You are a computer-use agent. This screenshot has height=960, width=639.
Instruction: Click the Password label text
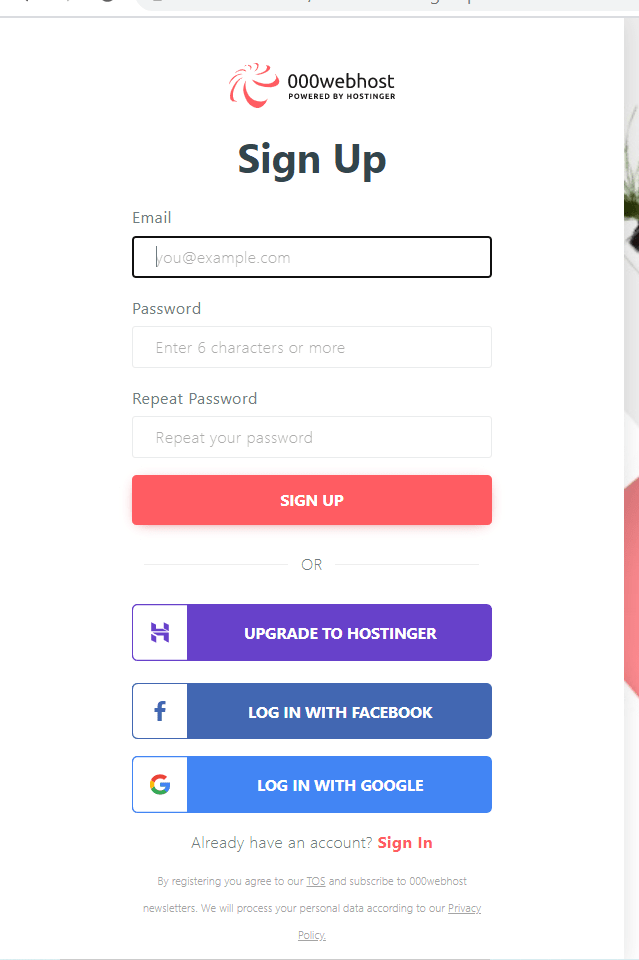click(166, 309)
